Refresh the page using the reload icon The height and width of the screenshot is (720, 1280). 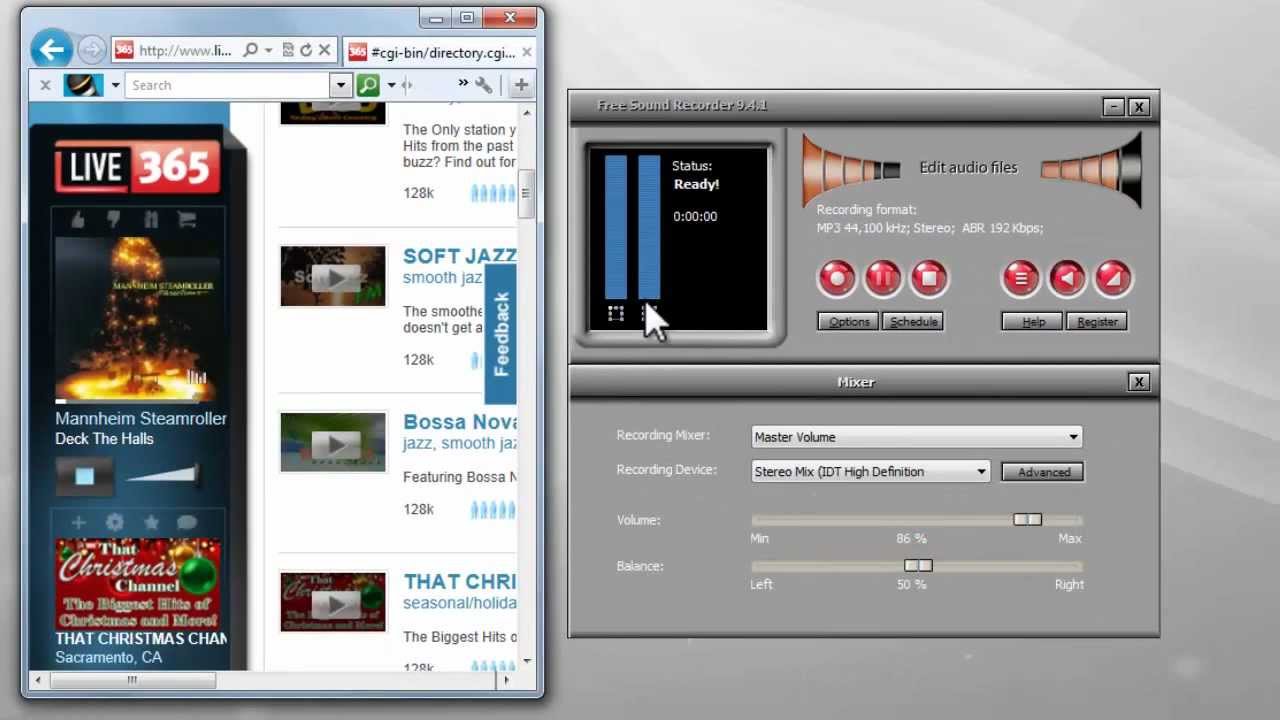tap(306, 50)
